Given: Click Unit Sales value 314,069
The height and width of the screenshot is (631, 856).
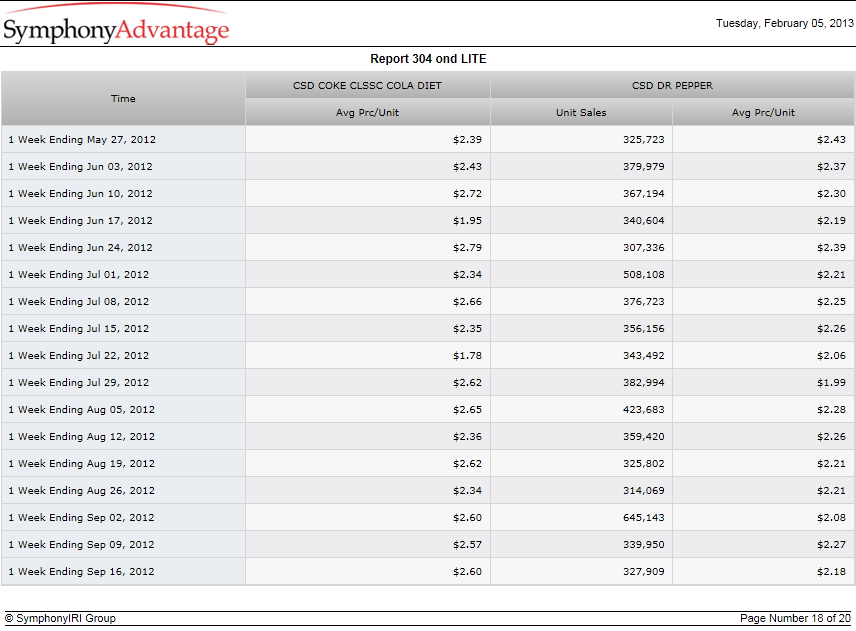Looking at the screenshot, I should tap(644, 491).
